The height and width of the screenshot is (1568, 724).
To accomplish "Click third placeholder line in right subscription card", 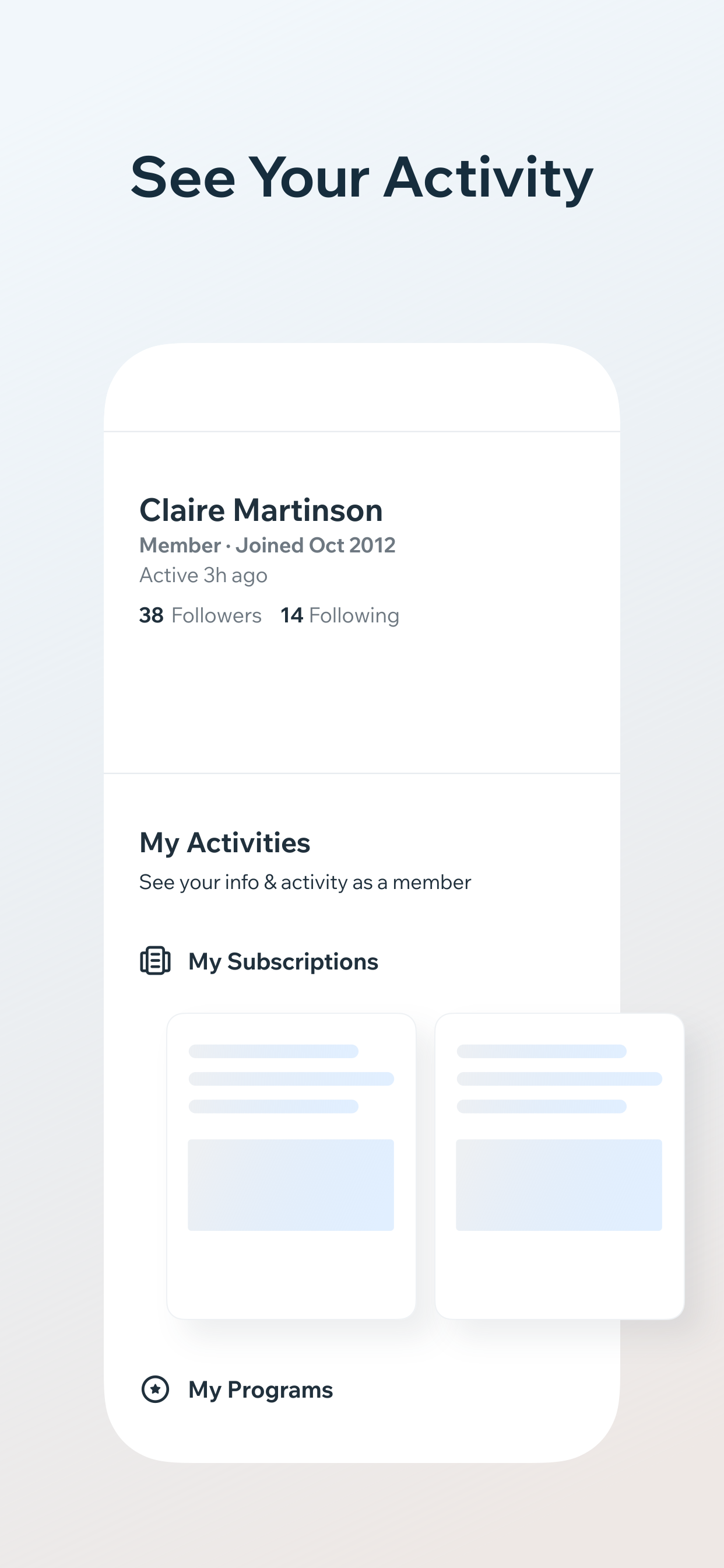I will pos(542,1106).
